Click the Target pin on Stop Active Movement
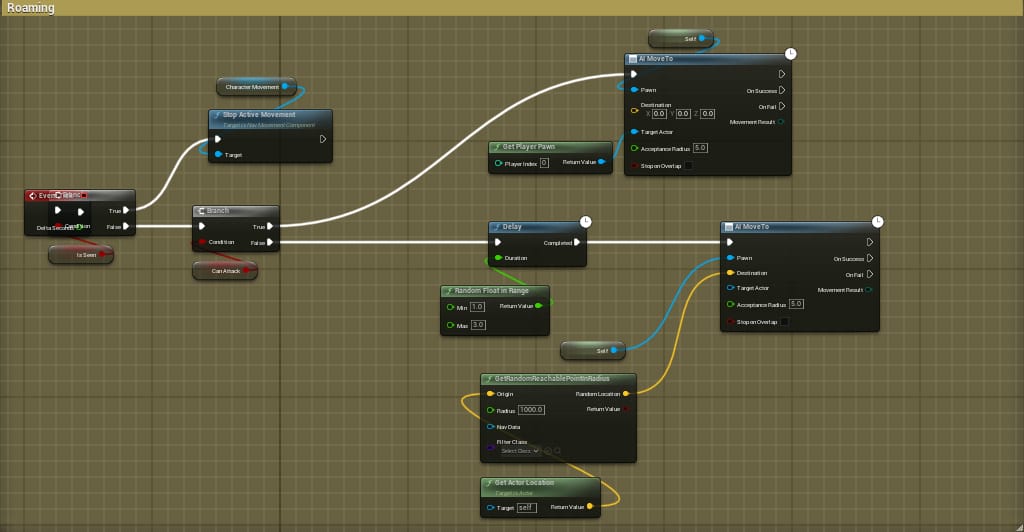This screenshot has width=1024, height=532. (x=218, y=155)
